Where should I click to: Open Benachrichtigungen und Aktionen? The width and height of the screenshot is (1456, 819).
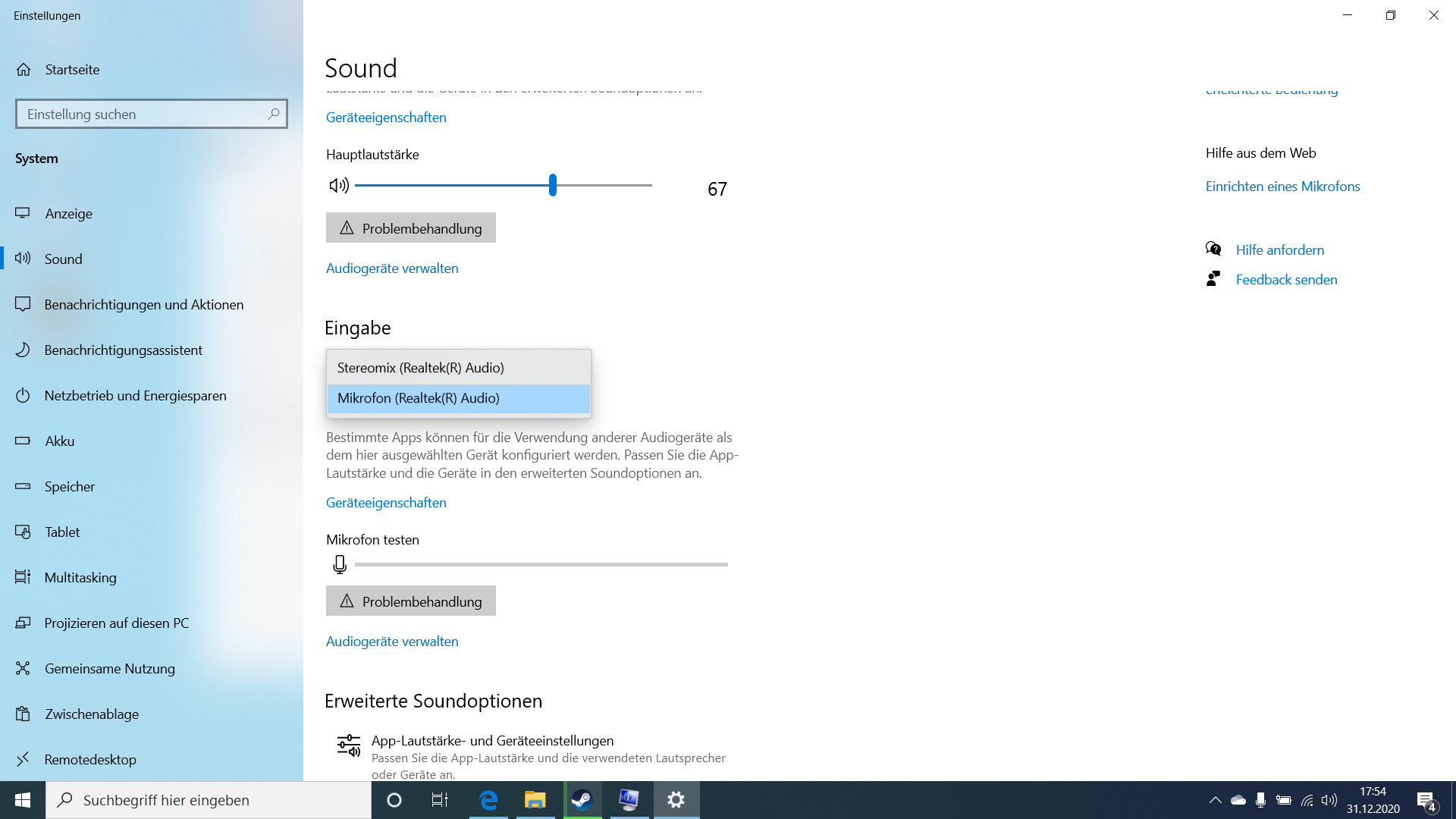152,304
